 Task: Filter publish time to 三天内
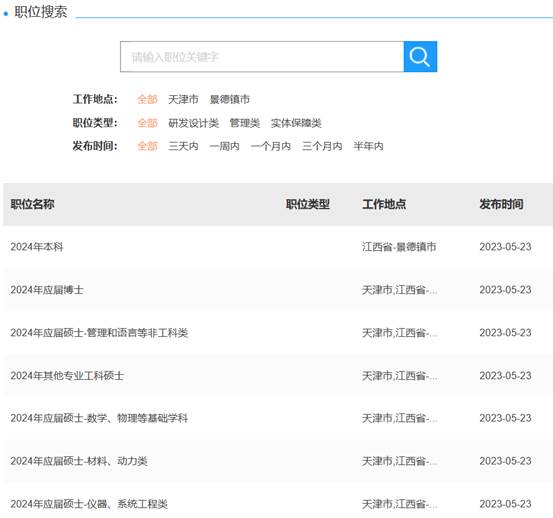click(183, 146)
